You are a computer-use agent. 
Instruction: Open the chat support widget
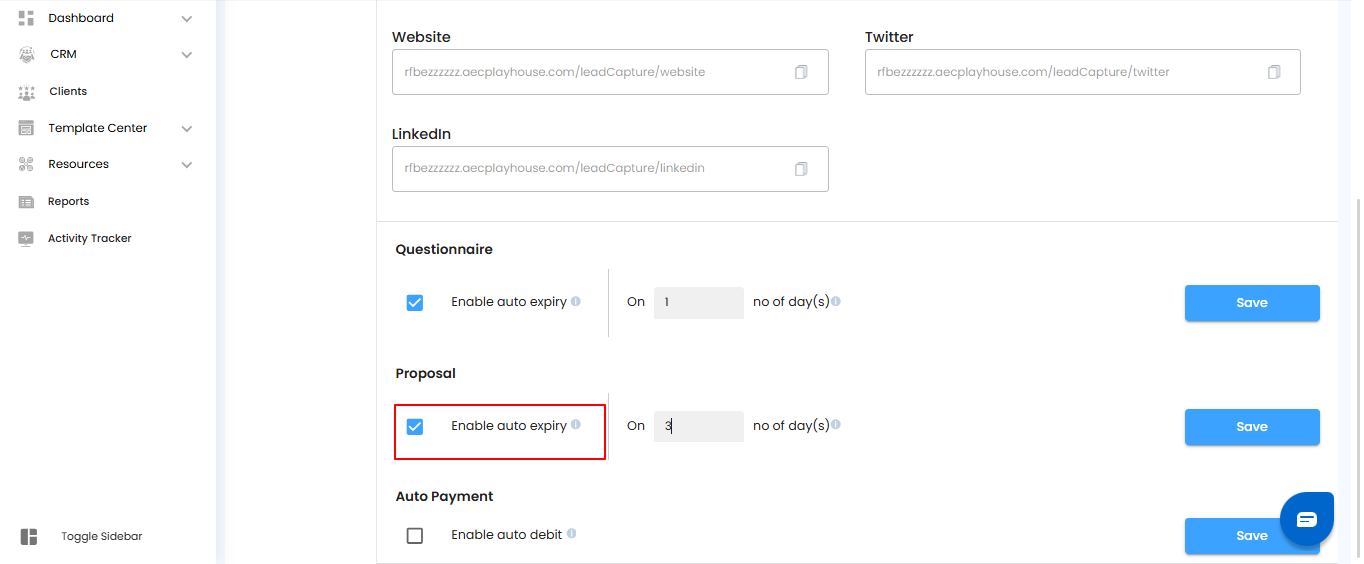[1306, 519]
